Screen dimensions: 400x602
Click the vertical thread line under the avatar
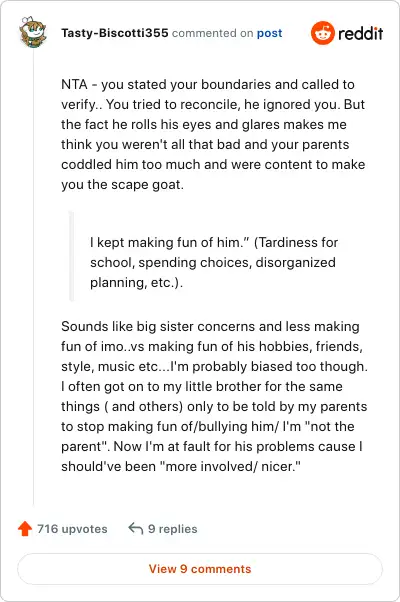click(x=33, y=277)
